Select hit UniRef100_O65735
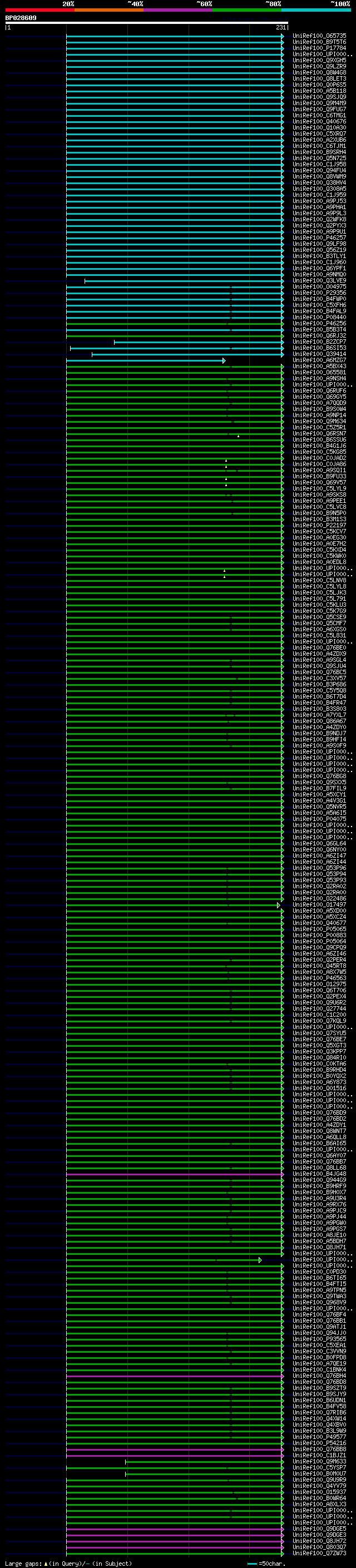 pos(319,36)
